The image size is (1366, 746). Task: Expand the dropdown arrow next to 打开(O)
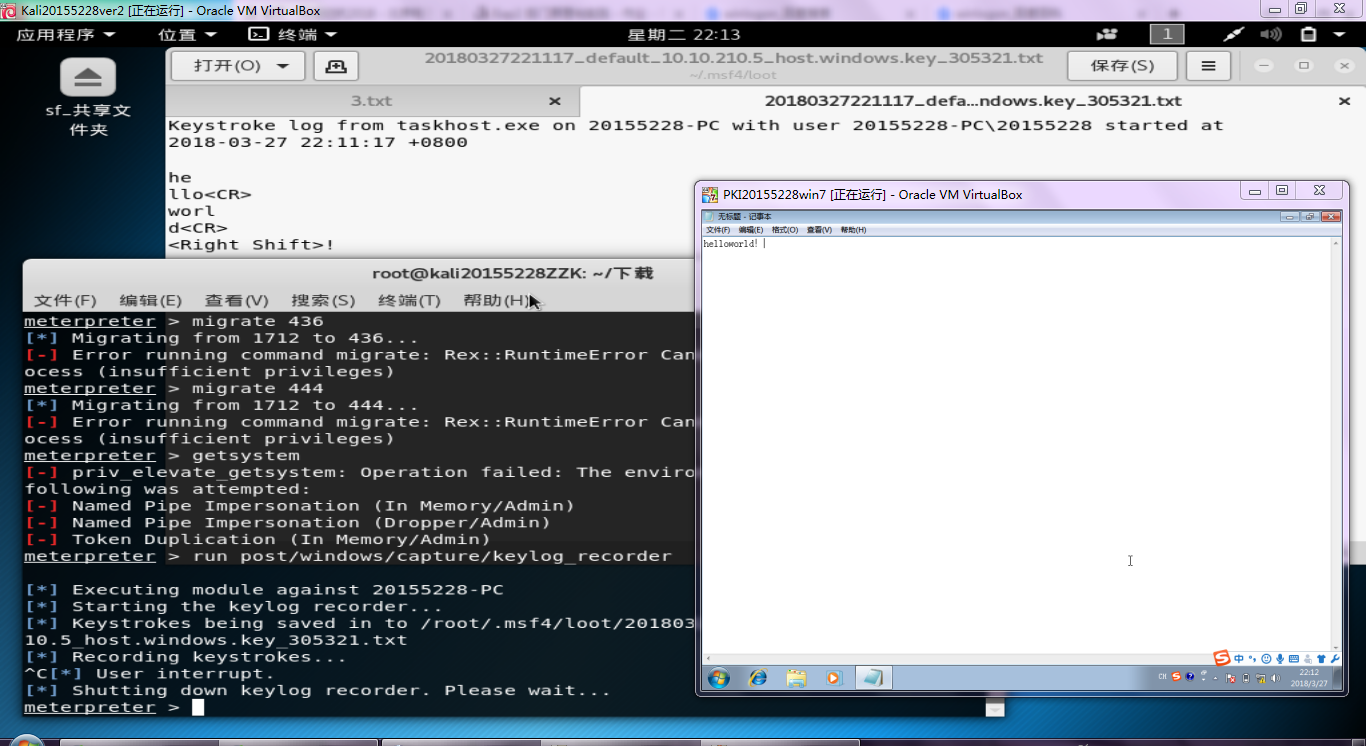(284, 66)
